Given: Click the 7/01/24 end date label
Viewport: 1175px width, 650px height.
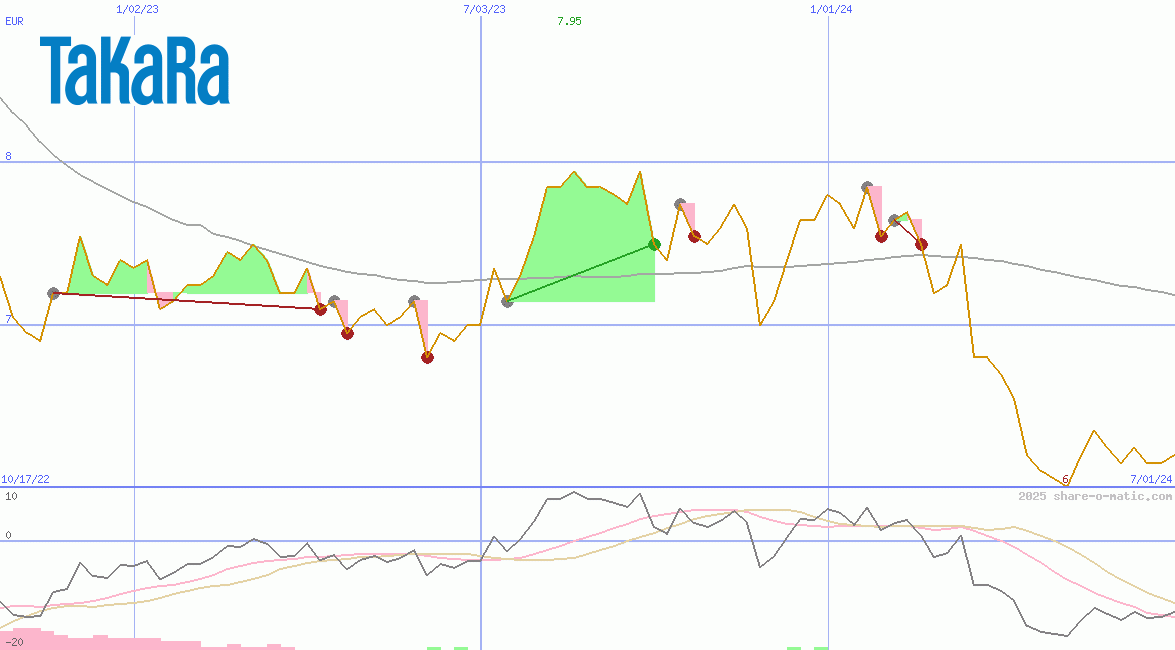Looking at the screenshot, I should coord(1150,480).
